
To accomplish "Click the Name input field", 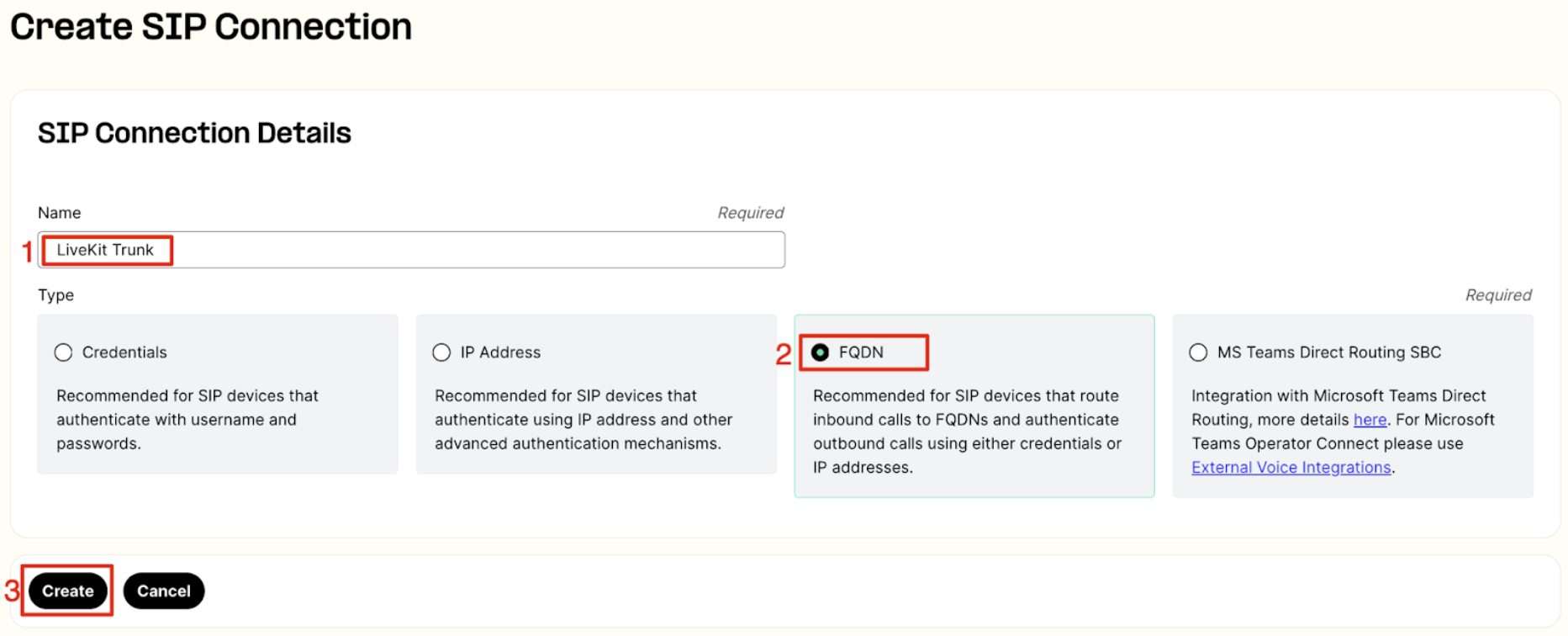I will point(411,250).
